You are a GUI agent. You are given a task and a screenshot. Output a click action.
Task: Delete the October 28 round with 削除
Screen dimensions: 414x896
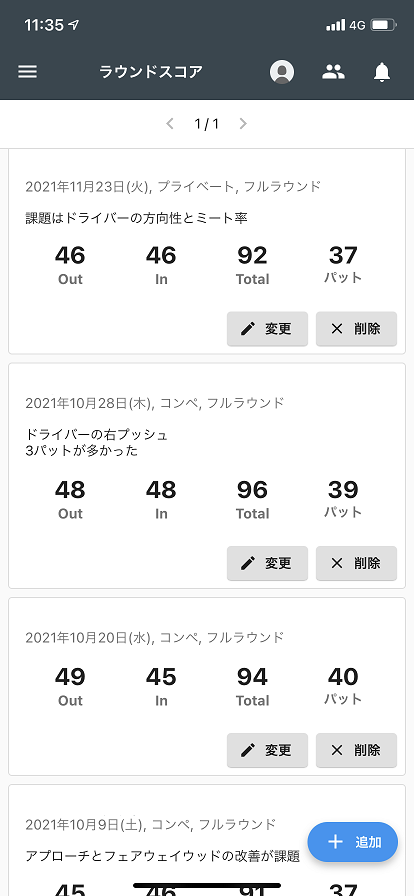tap(356, 563)
